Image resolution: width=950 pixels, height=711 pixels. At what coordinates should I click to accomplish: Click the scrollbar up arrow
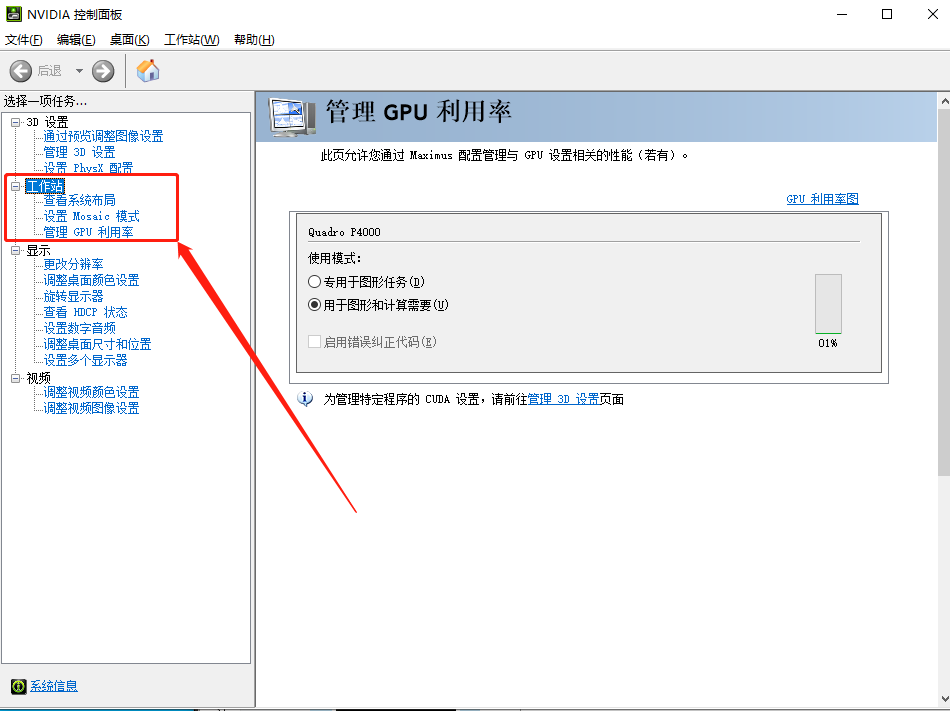pos(944,101)
